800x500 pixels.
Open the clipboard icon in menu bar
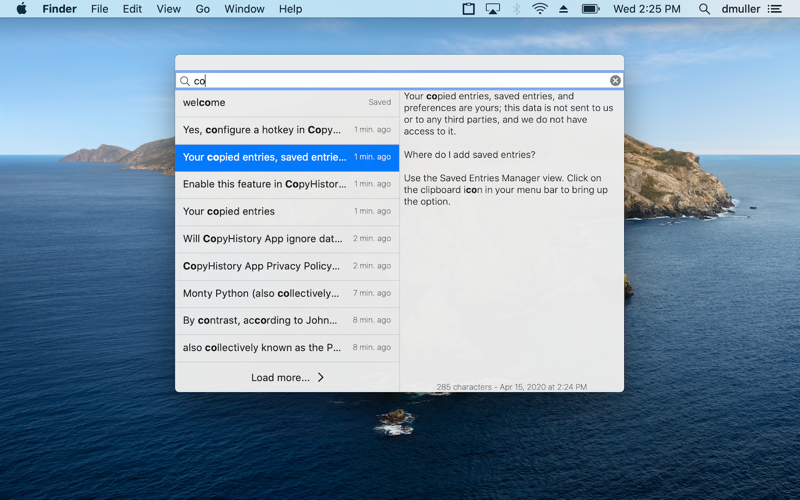[468, 9]
